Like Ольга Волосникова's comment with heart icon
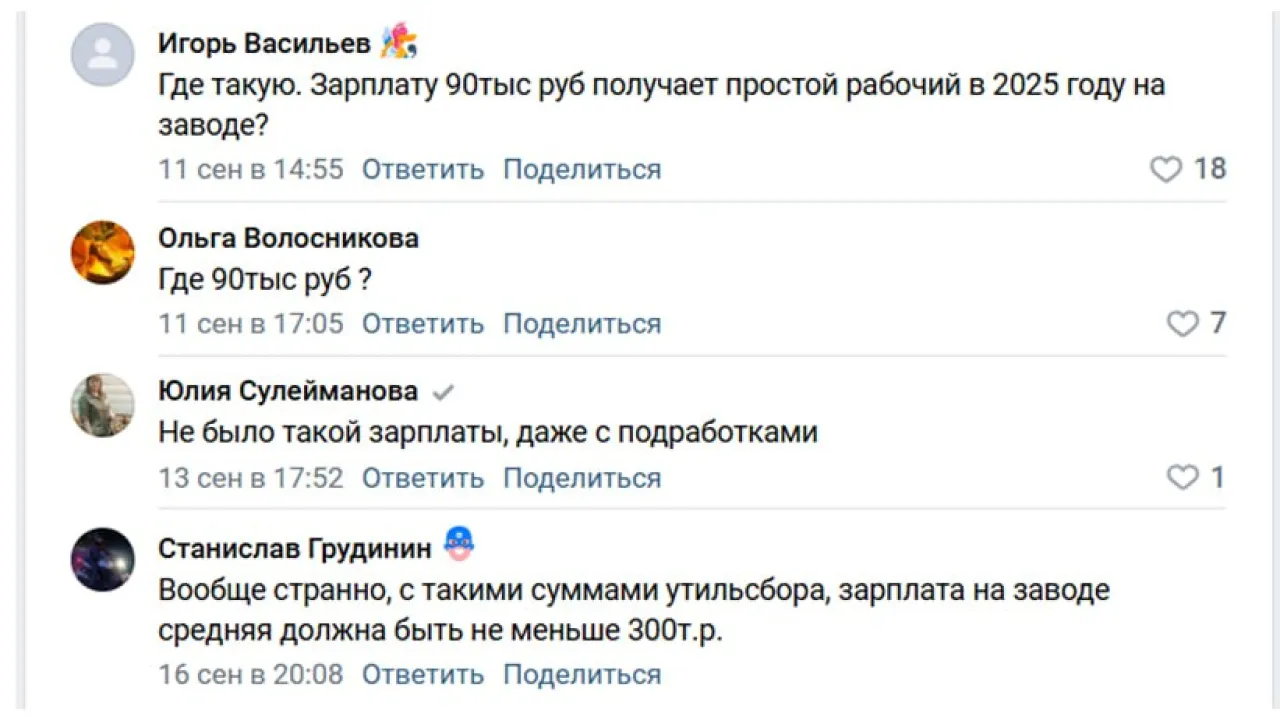The height and width of the screenshot is (720, 1280). click(x=1182, y=324)
